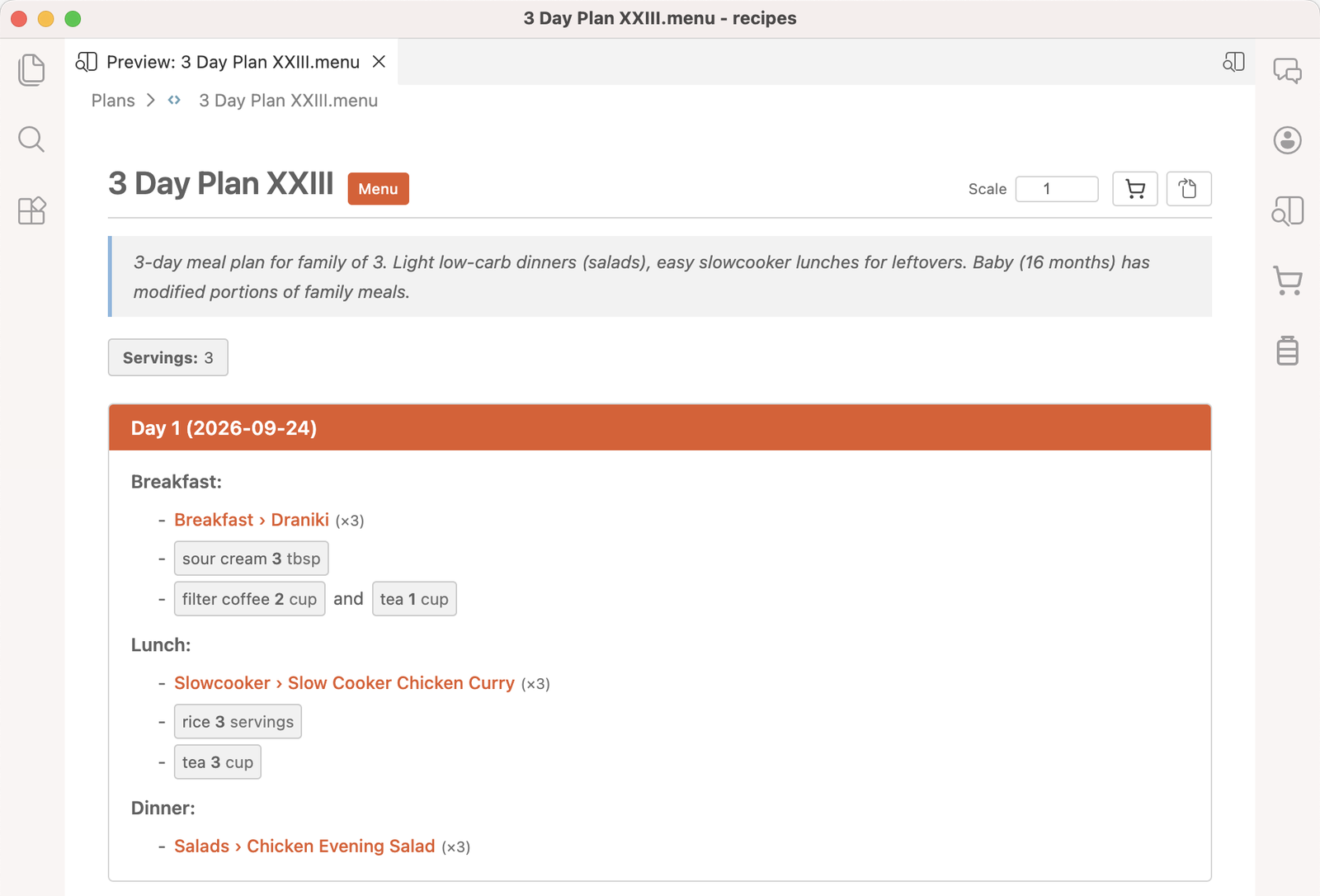Image resolution: width=1320 pixels, height=896 pixels.
Task: Close the Preview: 3 Day Plan XXIII.menu tab
Action: (379, 62)
